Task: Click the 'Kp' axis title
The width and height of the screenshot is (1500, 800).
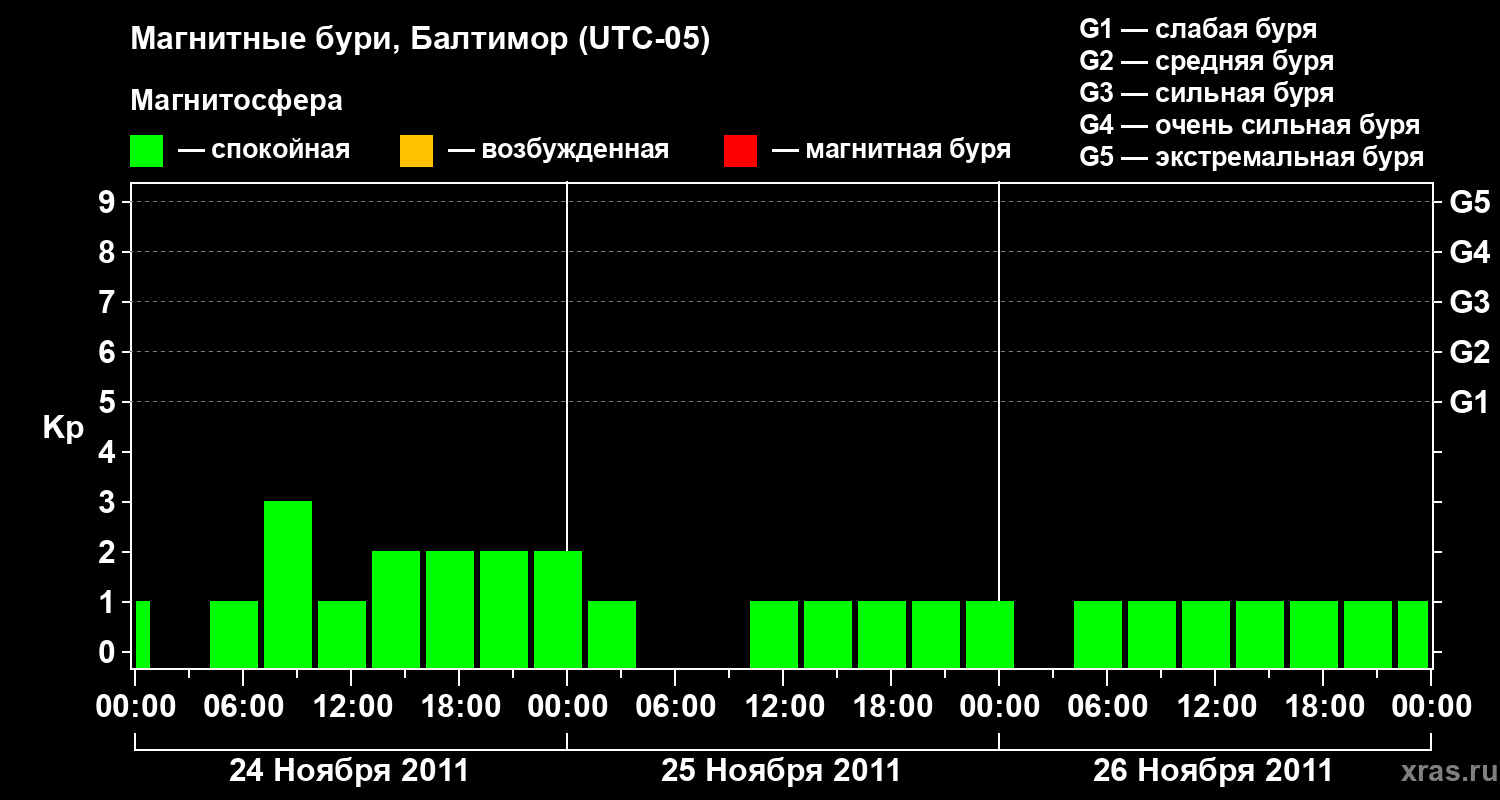Action: [63, 428]
